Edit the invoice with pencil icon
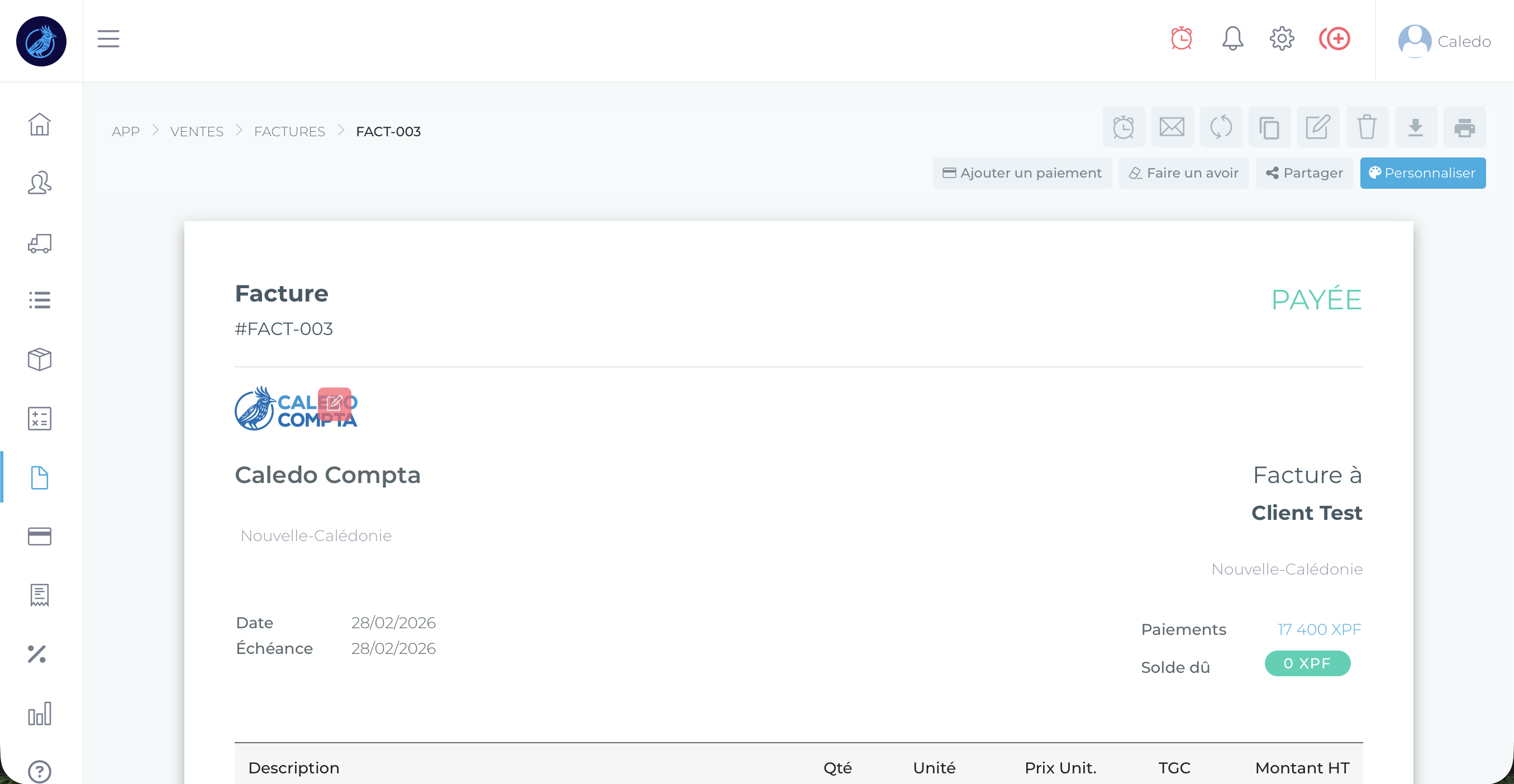The image size is (1514, 784). (x=1318, y=127)
